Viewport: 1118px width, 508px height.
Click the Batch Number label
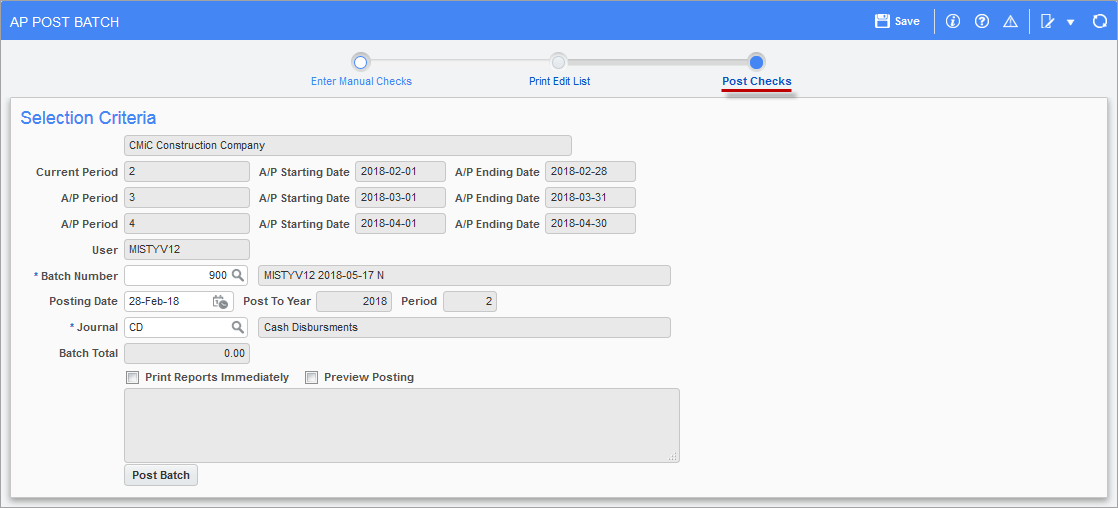tap(79, 275)
